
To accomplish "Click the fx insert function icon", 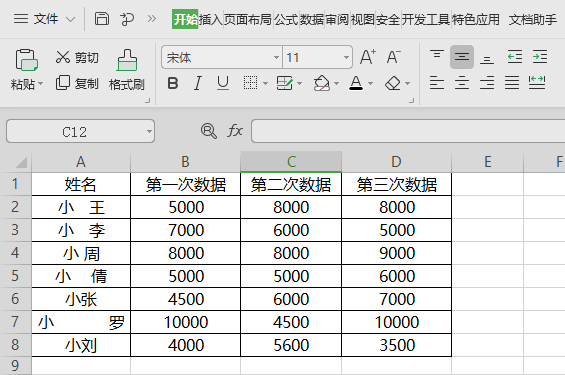I will pos(235,130).
